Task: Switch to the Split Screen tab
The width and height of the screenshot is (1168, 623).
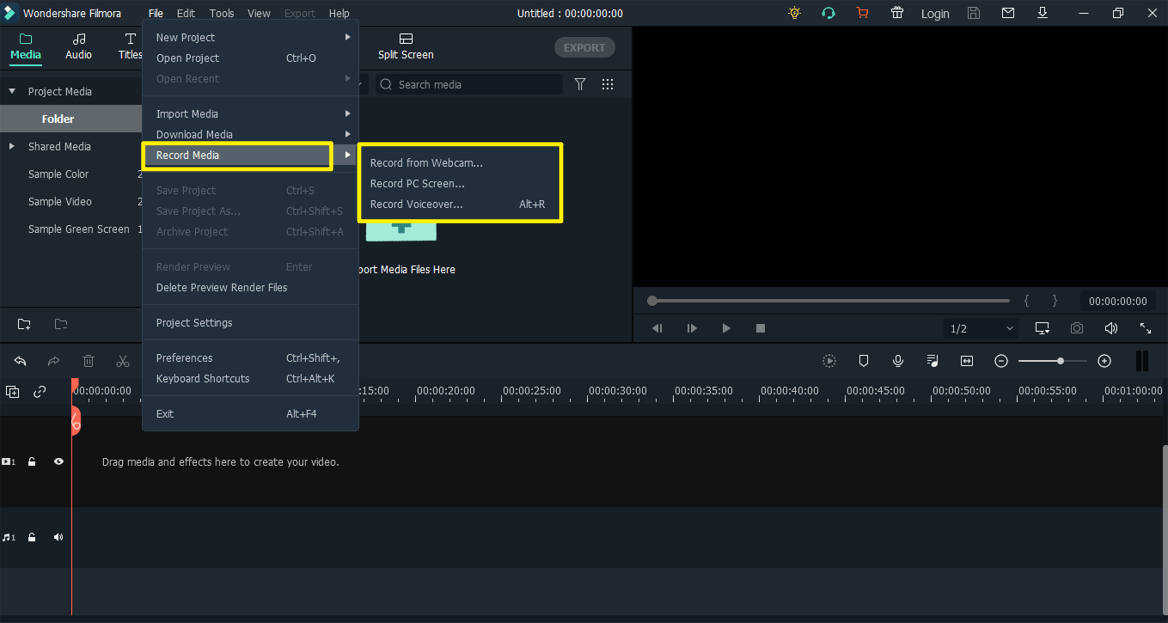Action: pos(405,46)
